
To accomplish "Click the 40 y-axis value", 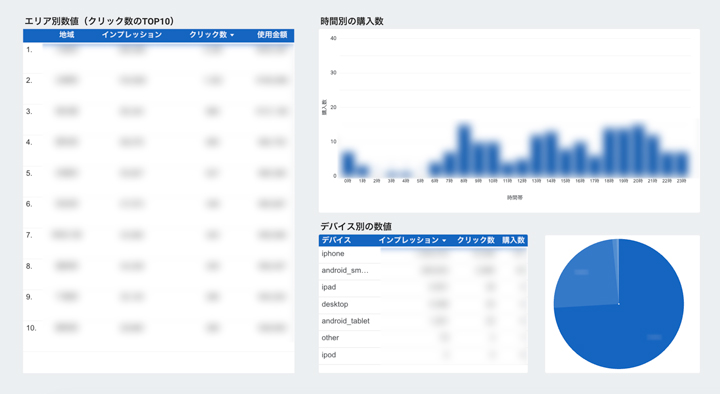I will (x=333, y=39).
